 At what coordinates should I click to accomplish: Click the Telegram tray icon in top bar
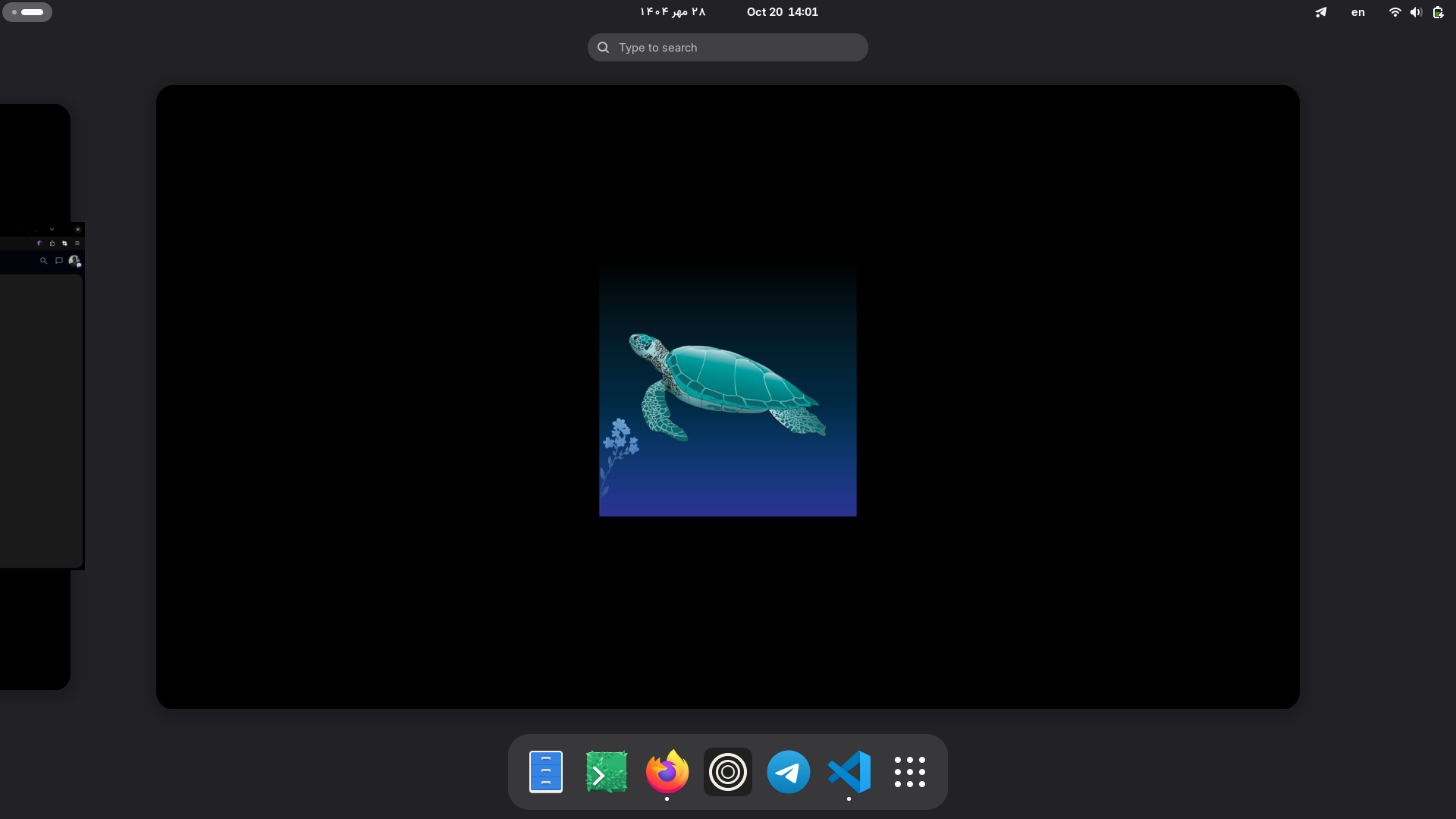(1321, 12)
